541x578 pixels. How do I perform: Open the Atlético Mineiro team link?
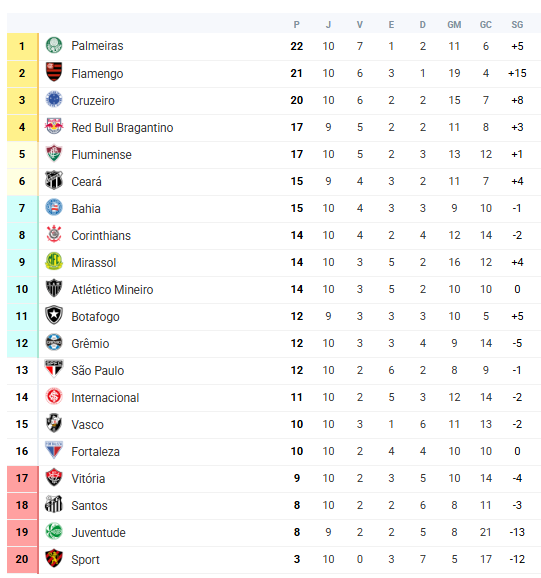point(112,289)
